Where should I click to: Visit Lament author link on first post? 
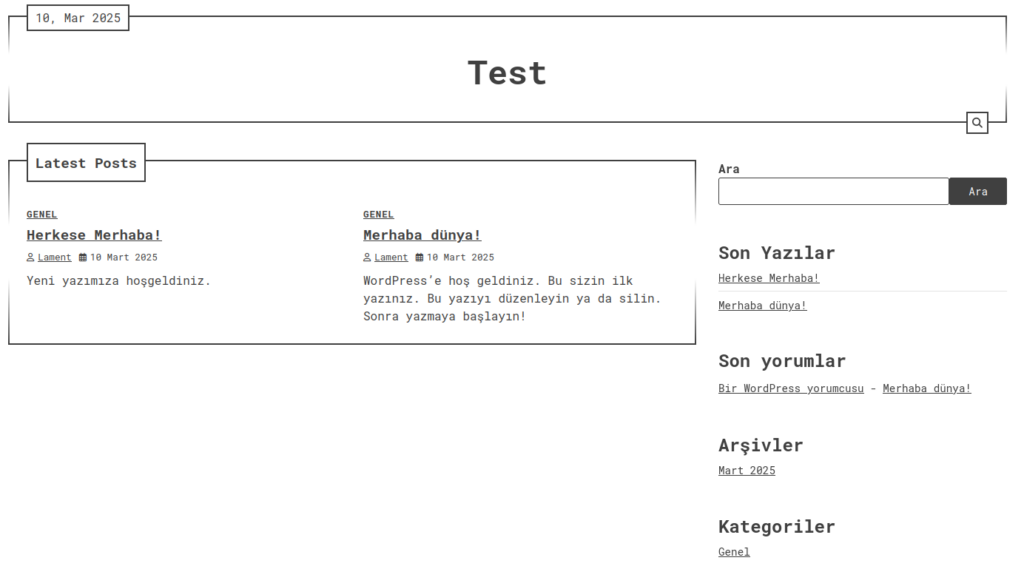[x=54, y=257]
